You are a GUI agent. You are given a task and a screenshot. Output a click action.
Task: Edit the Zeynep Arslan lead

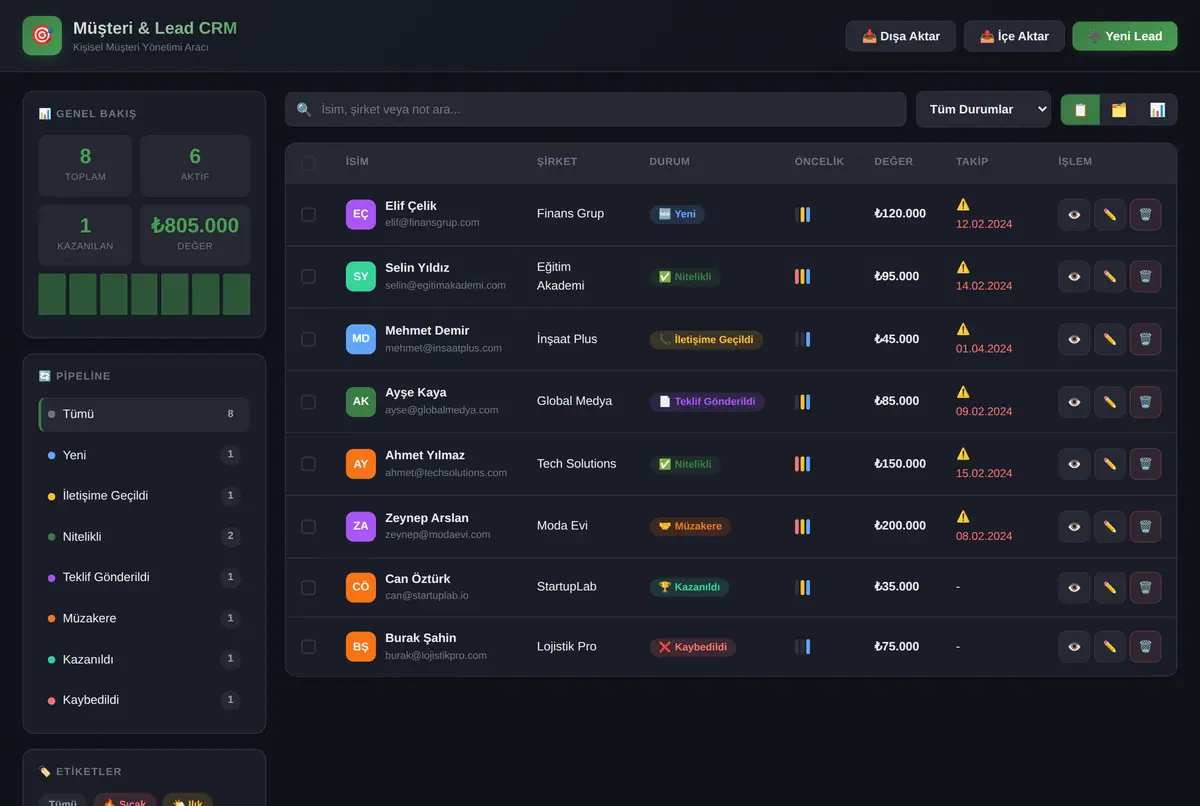click(x=1110, y=526)
